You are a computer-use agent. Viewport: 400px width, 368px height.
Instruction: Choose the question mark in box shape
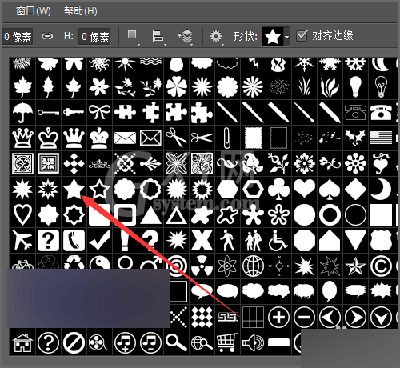(x=48, y=240)
